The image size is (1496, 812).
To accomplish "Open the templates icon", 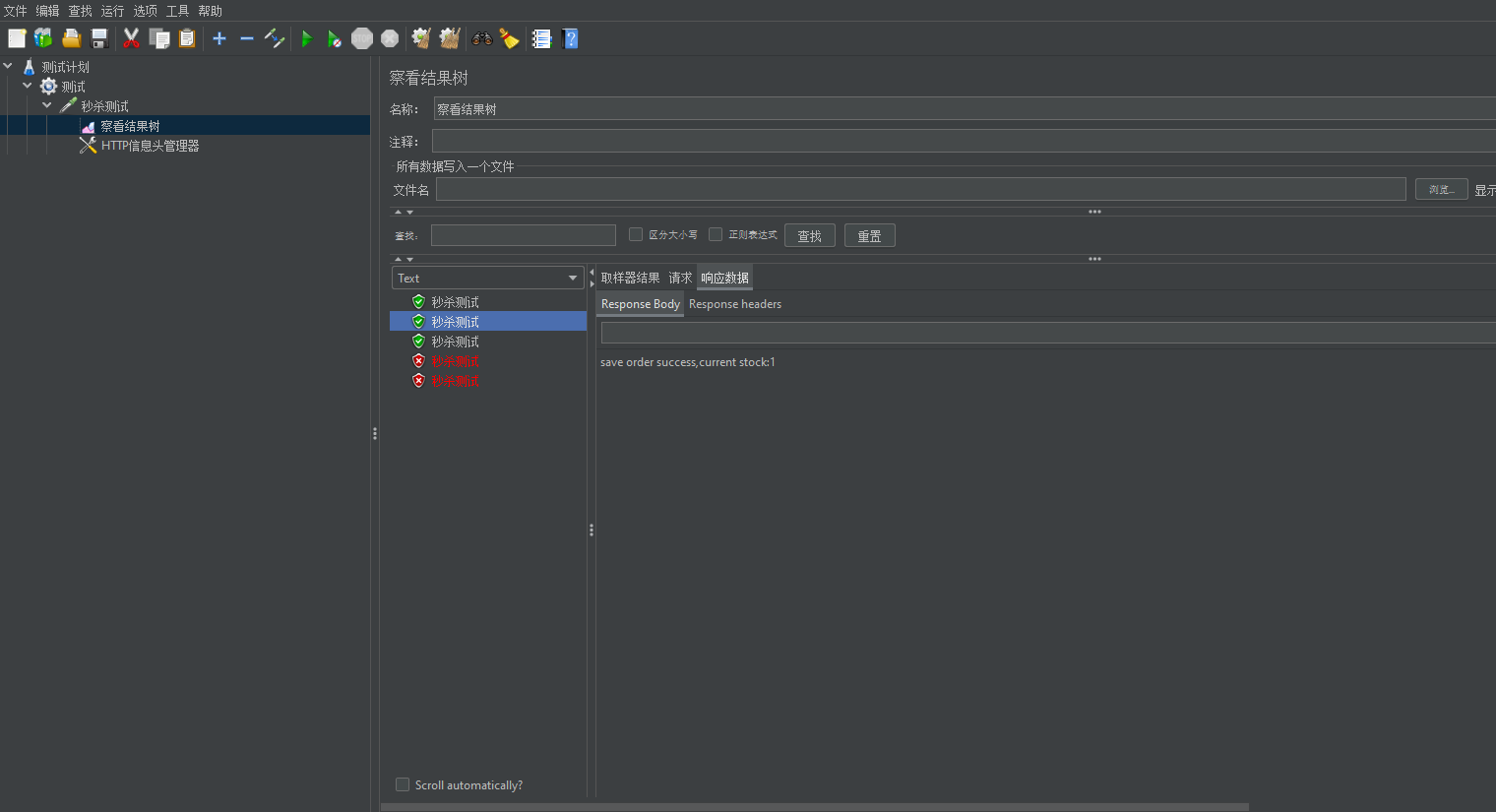I will point(43,38).
